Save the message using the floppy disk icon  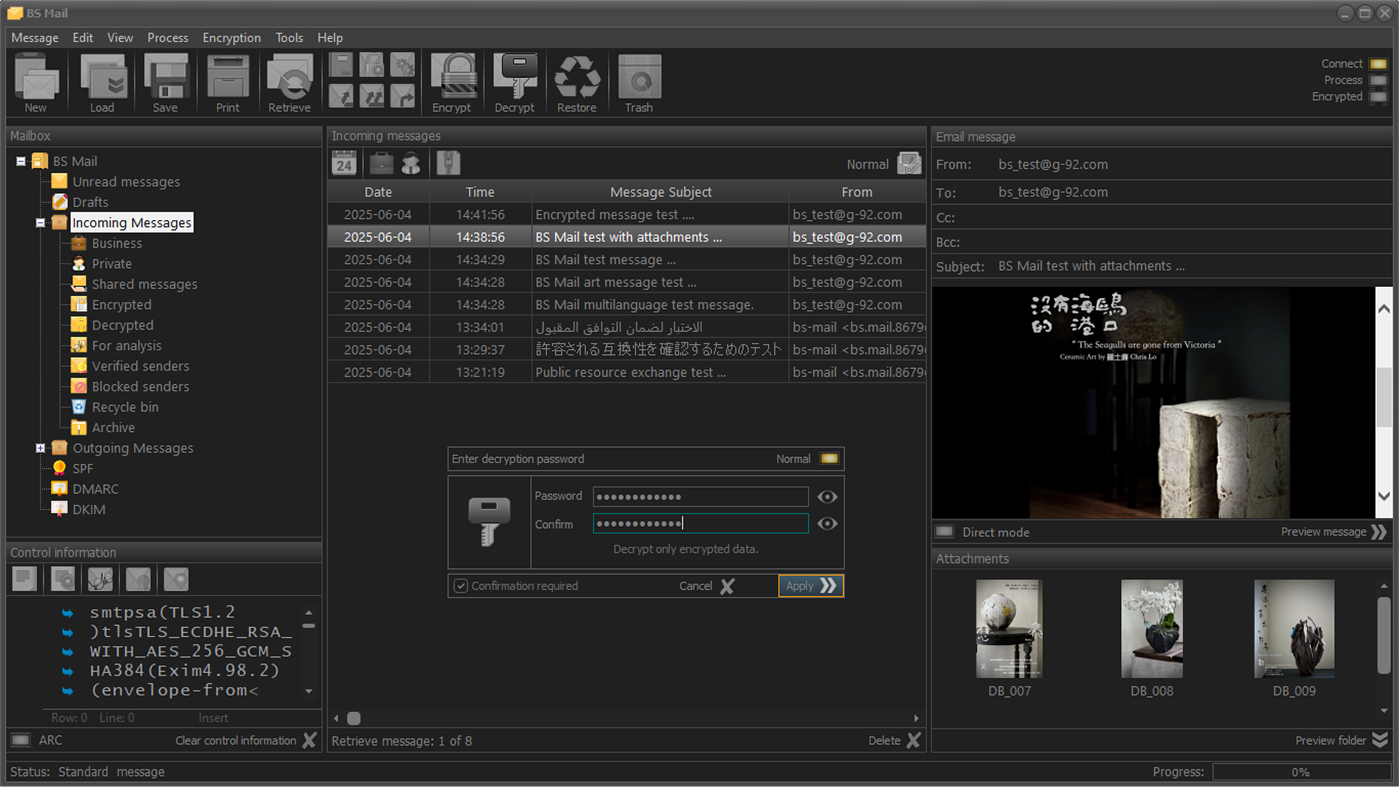(165, 83)
